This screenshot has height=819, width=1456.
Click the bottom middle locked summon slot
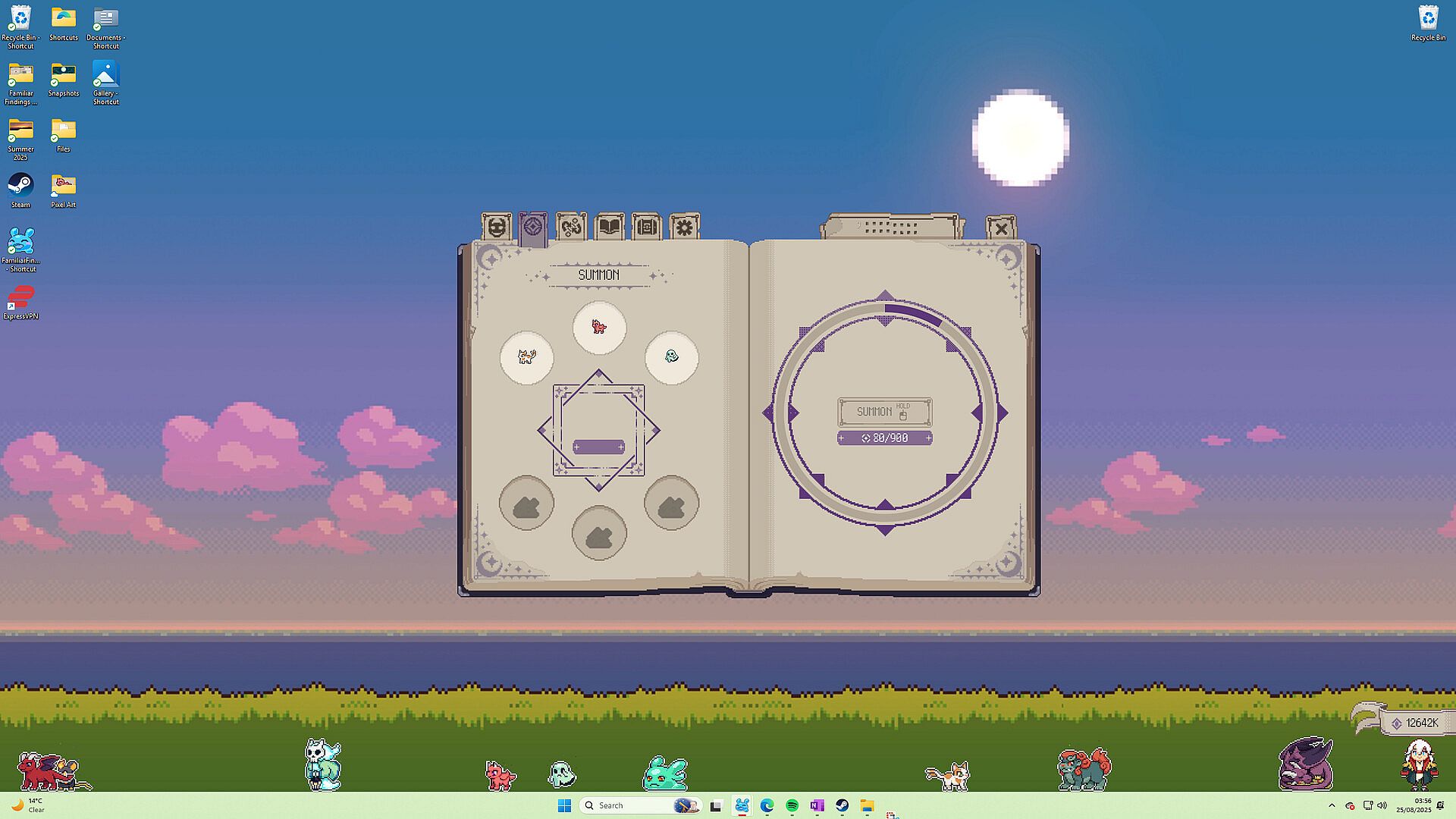coord(599,533)
